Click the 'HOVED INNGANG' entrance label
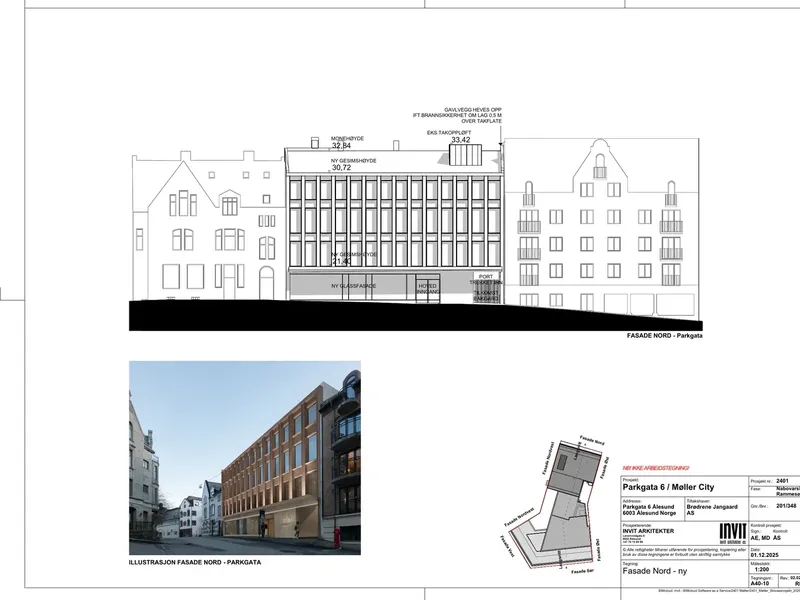This screenshot has height=600, width=800. pyautogui.click(x=428, y=289)
